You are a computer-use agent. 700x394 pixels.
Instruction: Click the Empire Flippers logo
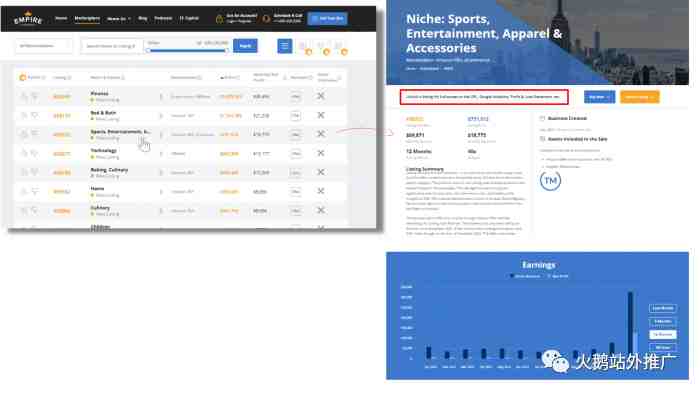(28, 18)
